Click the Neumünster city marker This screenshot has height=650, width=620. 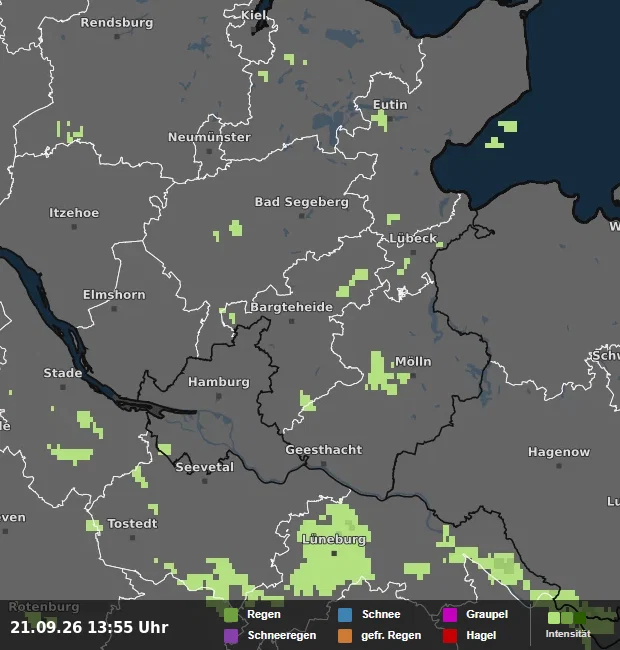209,151
